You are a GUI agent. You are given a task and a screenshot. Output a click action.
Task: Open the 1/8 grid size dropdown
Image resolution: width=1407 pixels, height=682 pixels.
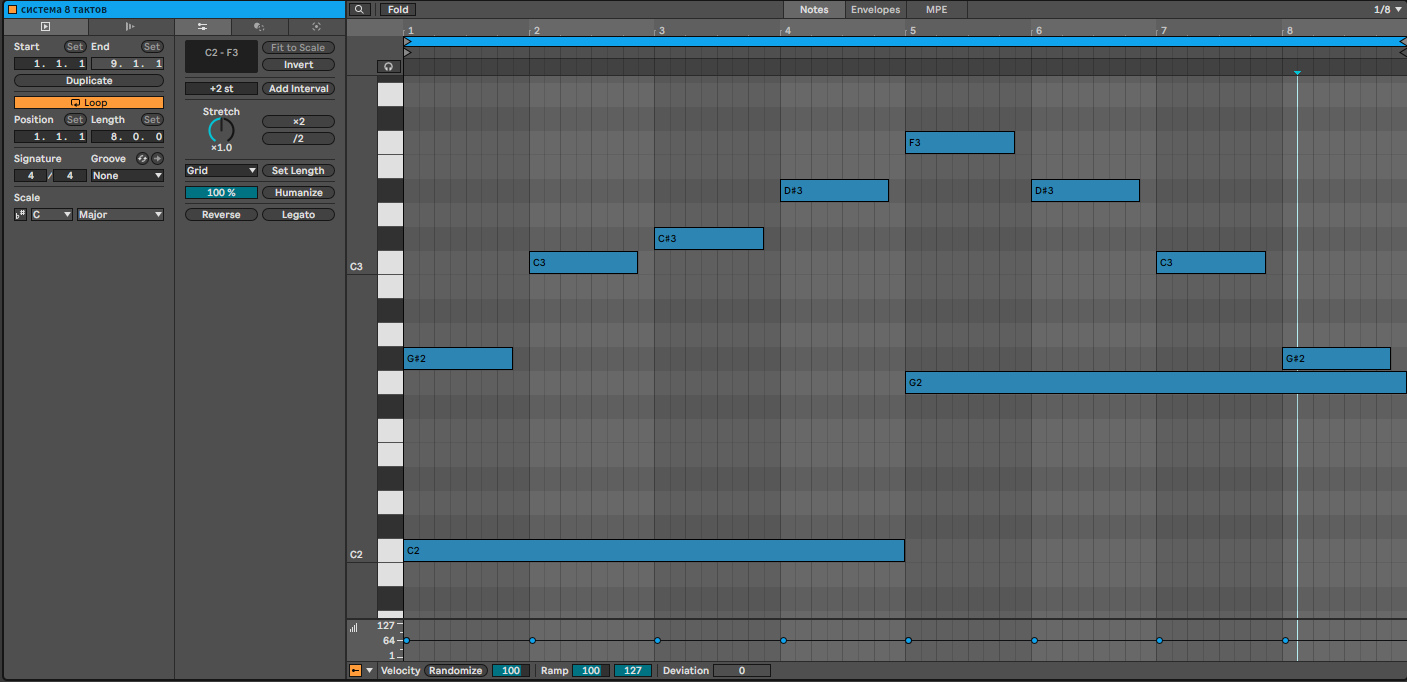pyautogui.click(x=1388, y=9)
